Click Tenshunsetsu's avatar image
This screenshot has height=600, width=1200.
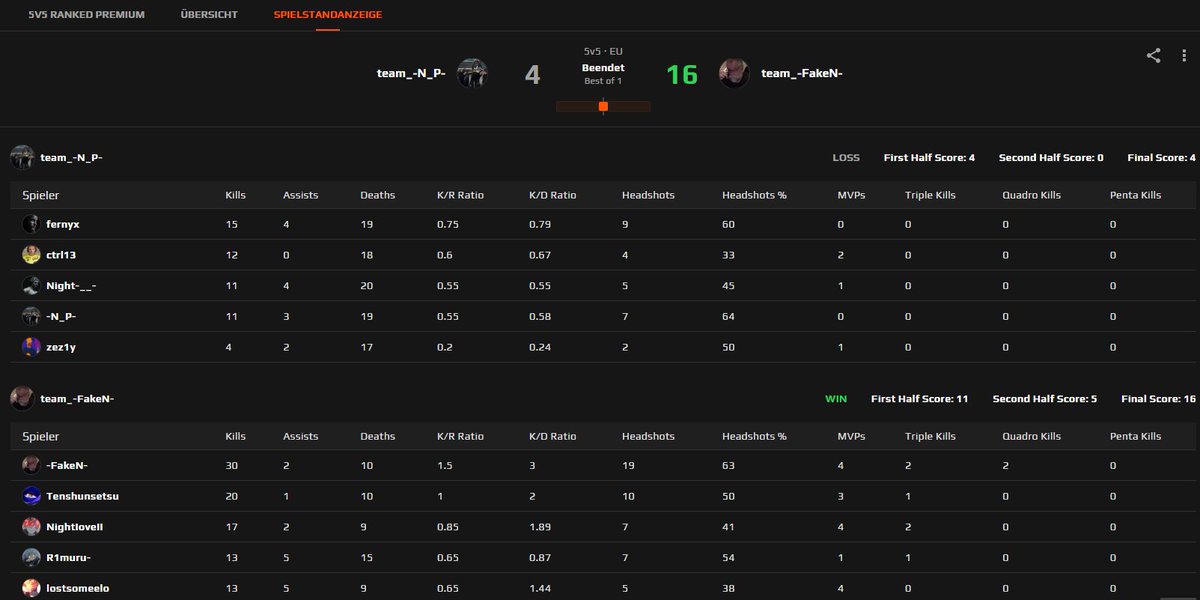30,496
